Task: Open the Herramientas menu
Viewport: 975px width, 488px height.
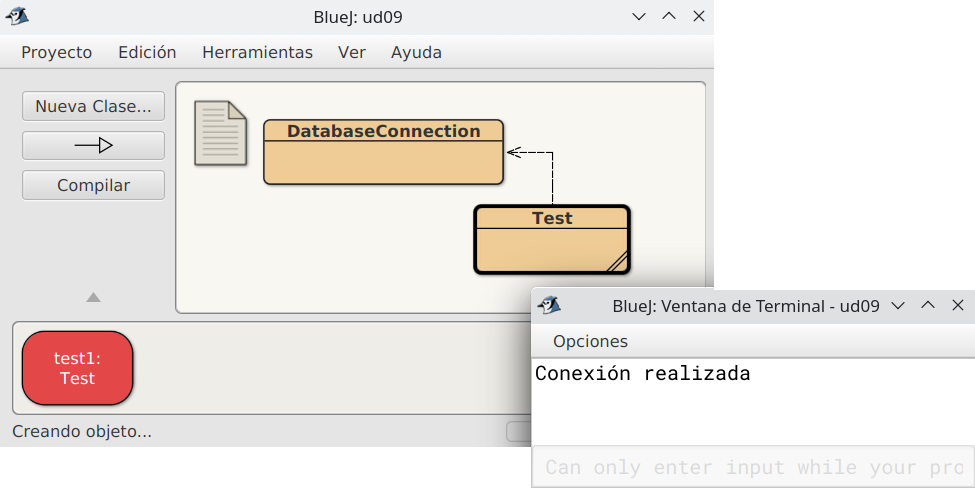Action: point(257,52)
